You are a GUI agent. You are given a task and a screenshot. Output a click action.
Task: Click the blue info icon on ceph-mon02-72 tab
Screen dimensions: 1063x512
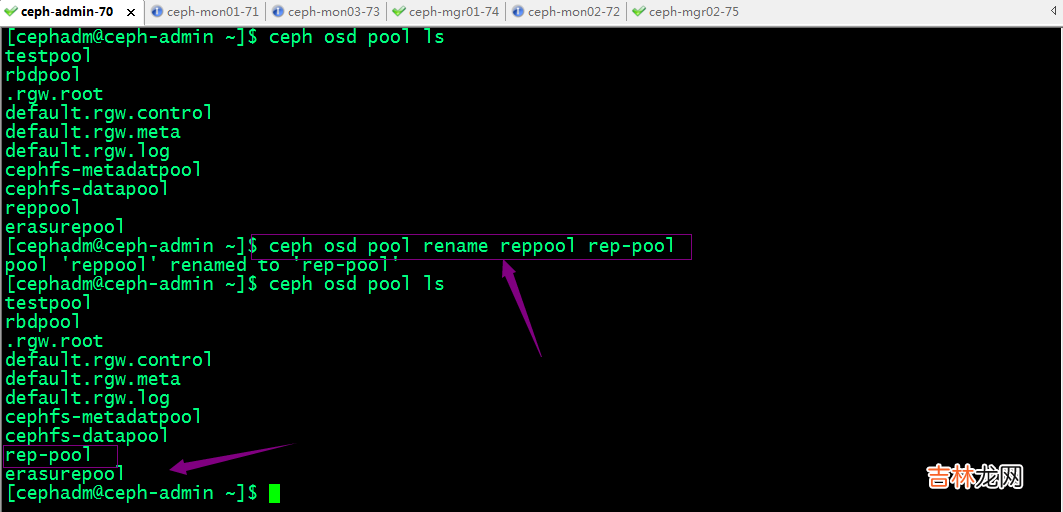(x=517, y=12)
